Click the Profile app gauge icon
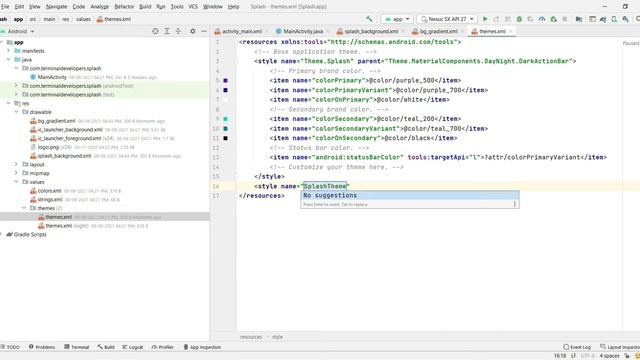Screen dimensions: 640x360 point(542,19)
